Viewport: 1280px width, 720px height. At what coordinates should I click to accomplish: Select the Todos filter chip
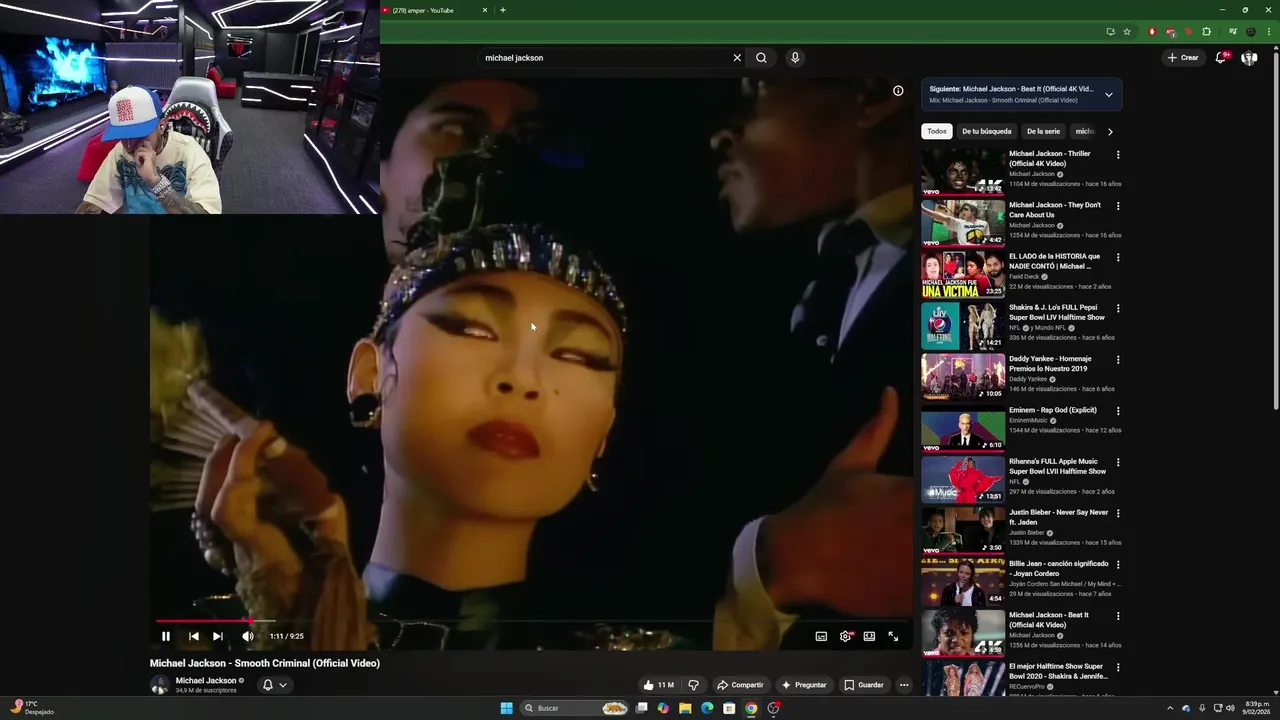[x=936, y=131]
